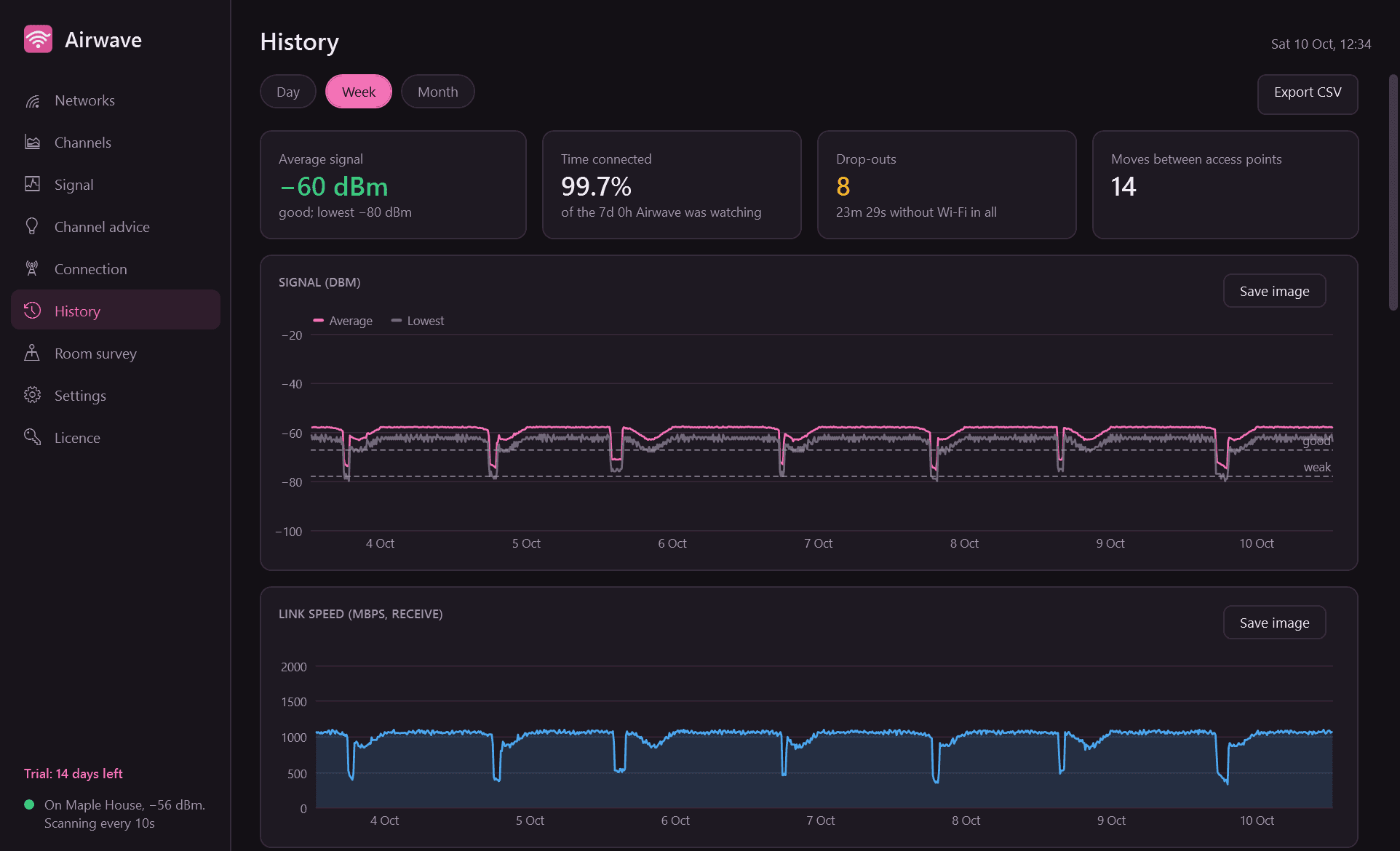
Task: Click the Settings gear icon
Action: 32,395
